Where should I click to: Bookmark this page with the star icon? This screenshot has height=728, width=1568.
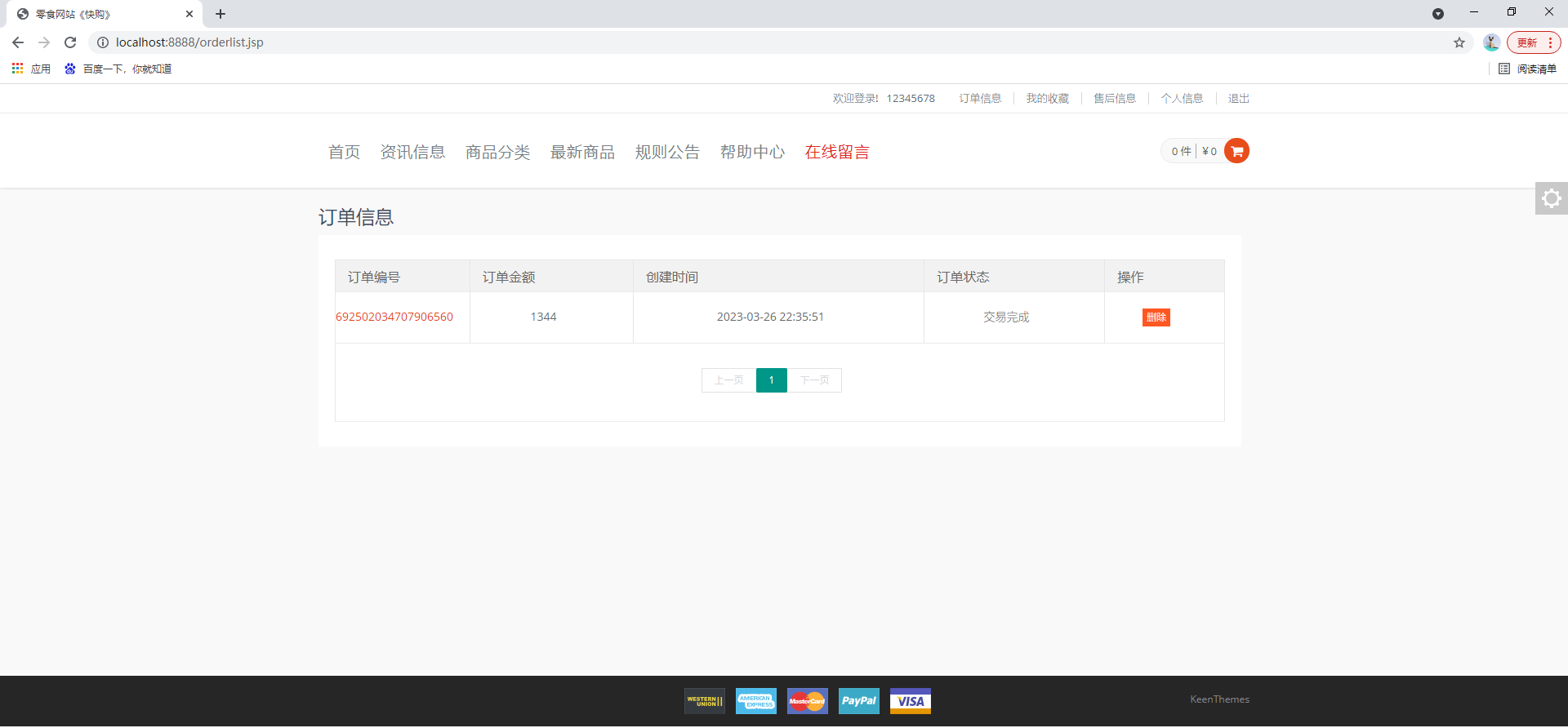click(x=1459, y=42)
